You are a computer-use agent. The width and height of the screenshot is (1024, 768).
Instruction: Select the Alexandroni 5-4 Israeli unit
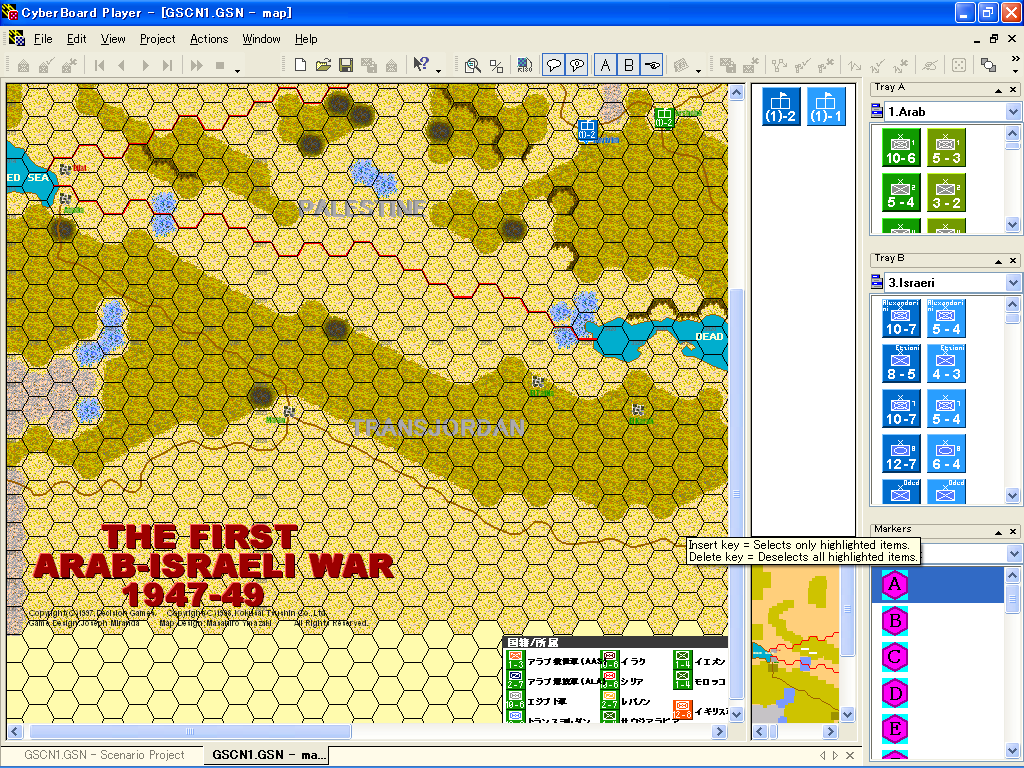click(x=946, y=318)
